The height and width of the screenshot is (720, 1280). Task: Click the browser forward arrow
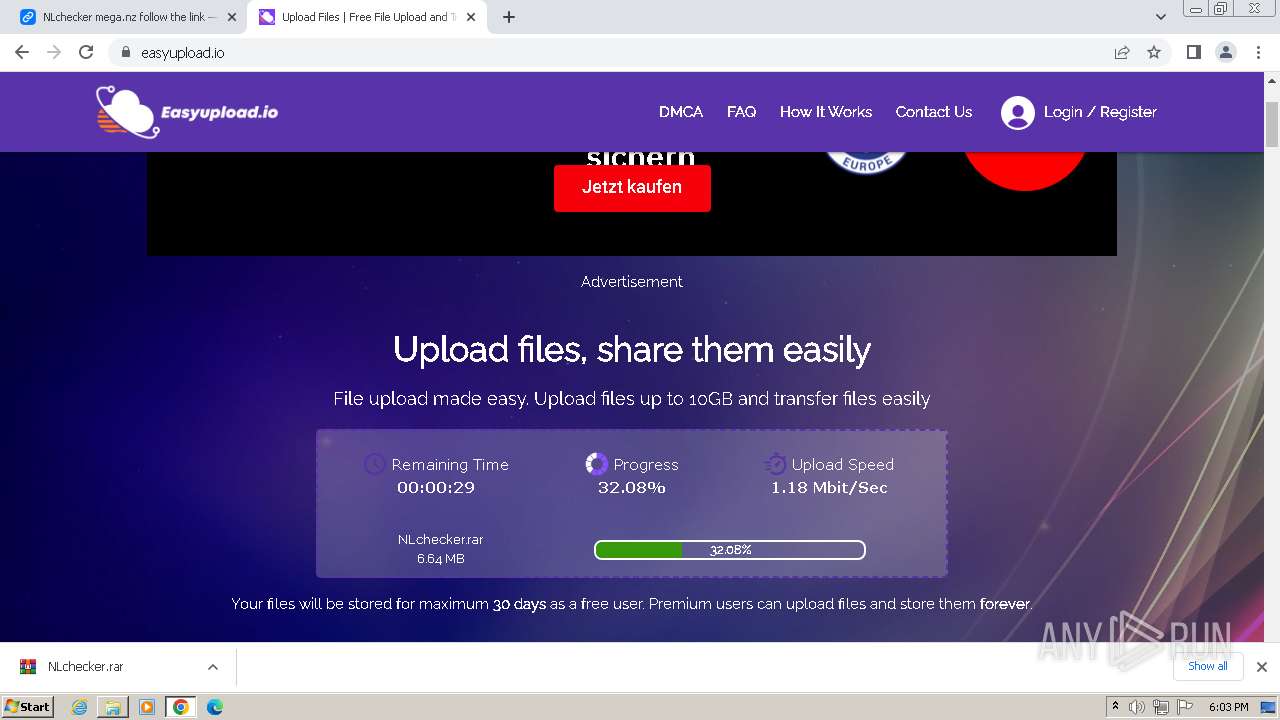pyautogui.click(x=54, y=52)
